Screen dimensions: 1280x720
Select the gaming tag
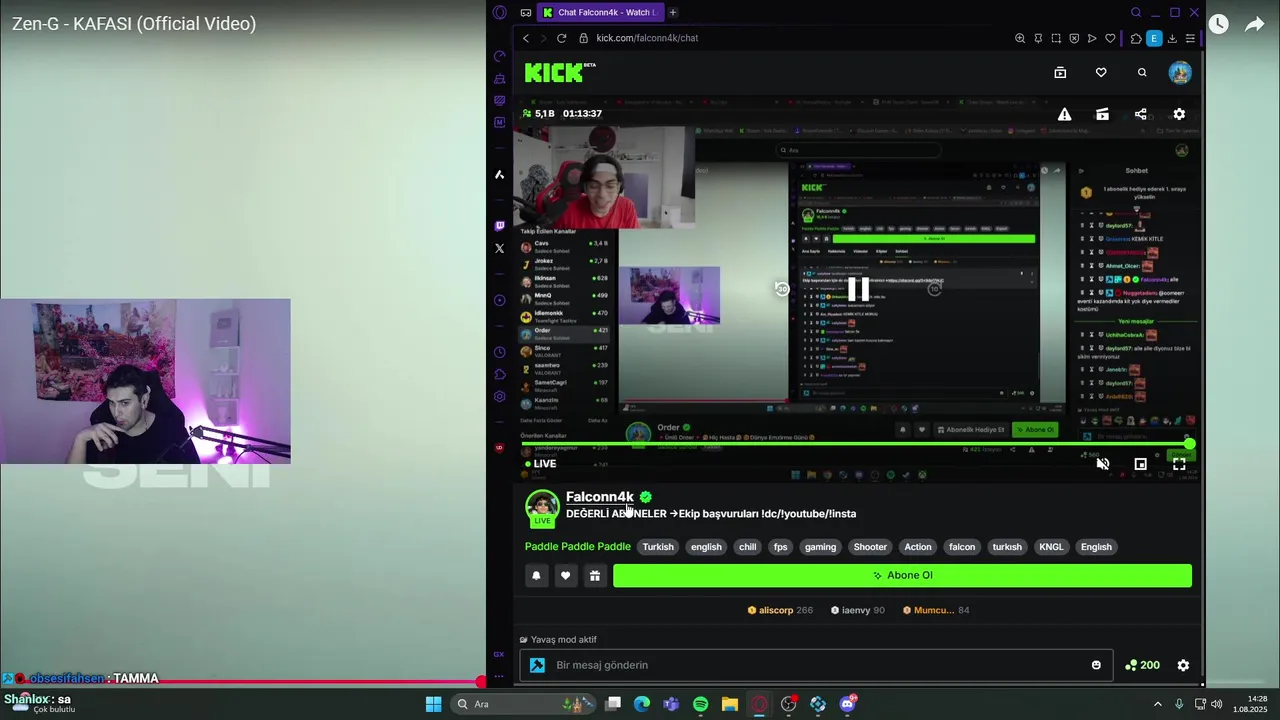(820, 547)
